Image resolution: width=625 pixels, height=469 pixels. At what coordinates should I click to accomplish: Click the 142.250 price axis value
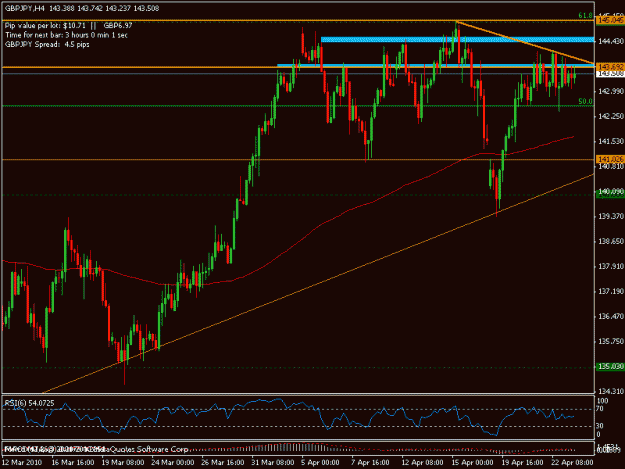click(610, 116)
